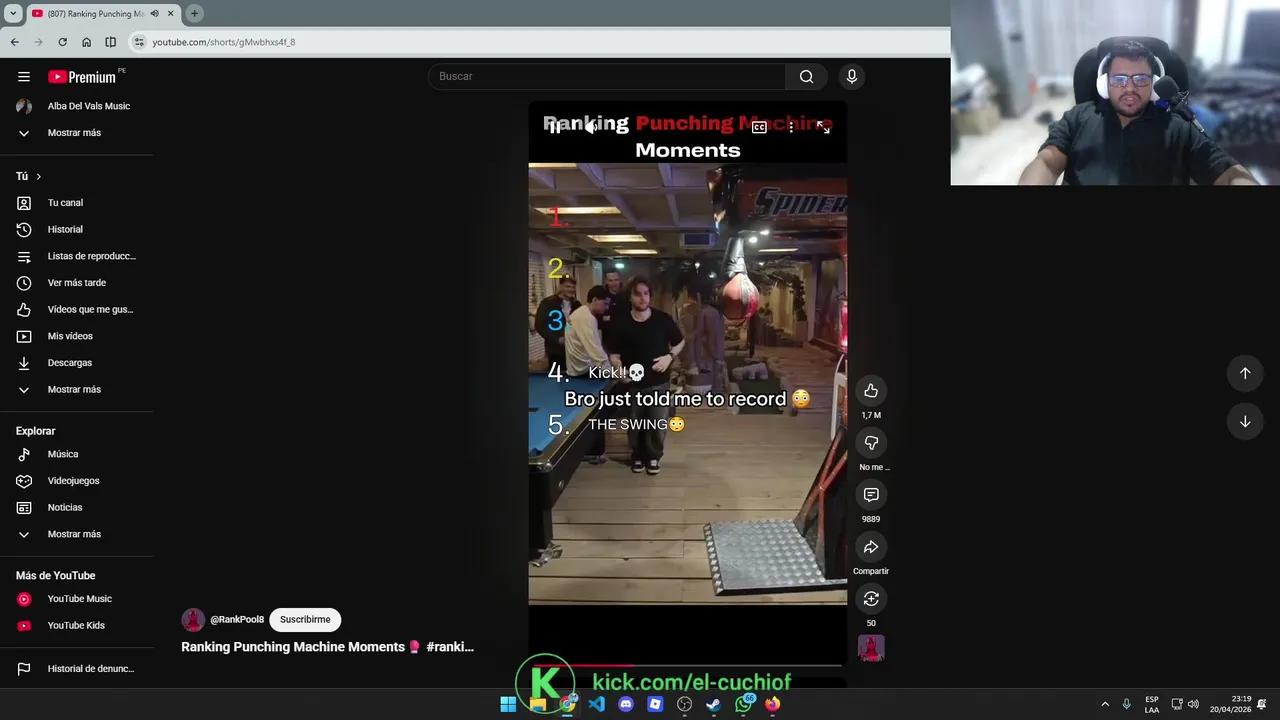Open YouTube Kids in Más de YouTube

(77, 626)
